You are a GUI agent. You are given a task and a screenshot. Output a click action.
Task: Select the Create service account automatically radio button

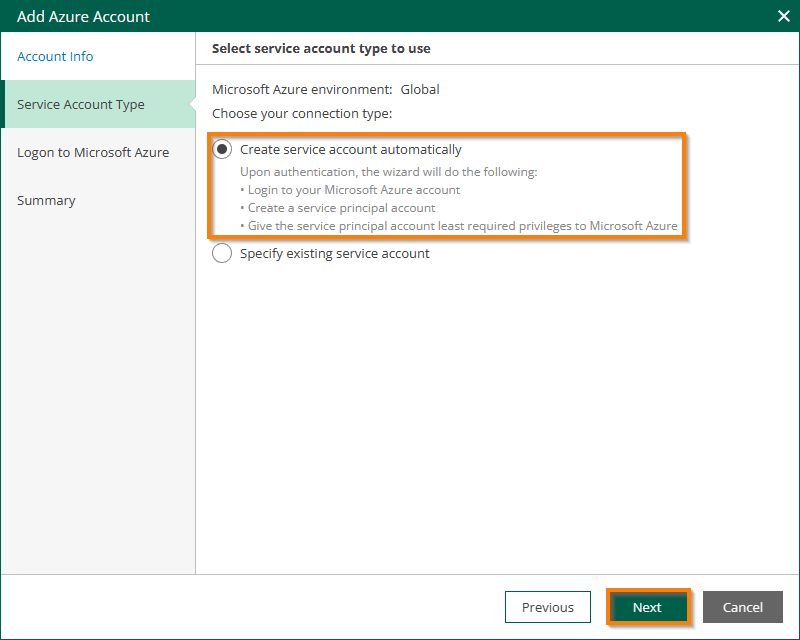[222, 150]
